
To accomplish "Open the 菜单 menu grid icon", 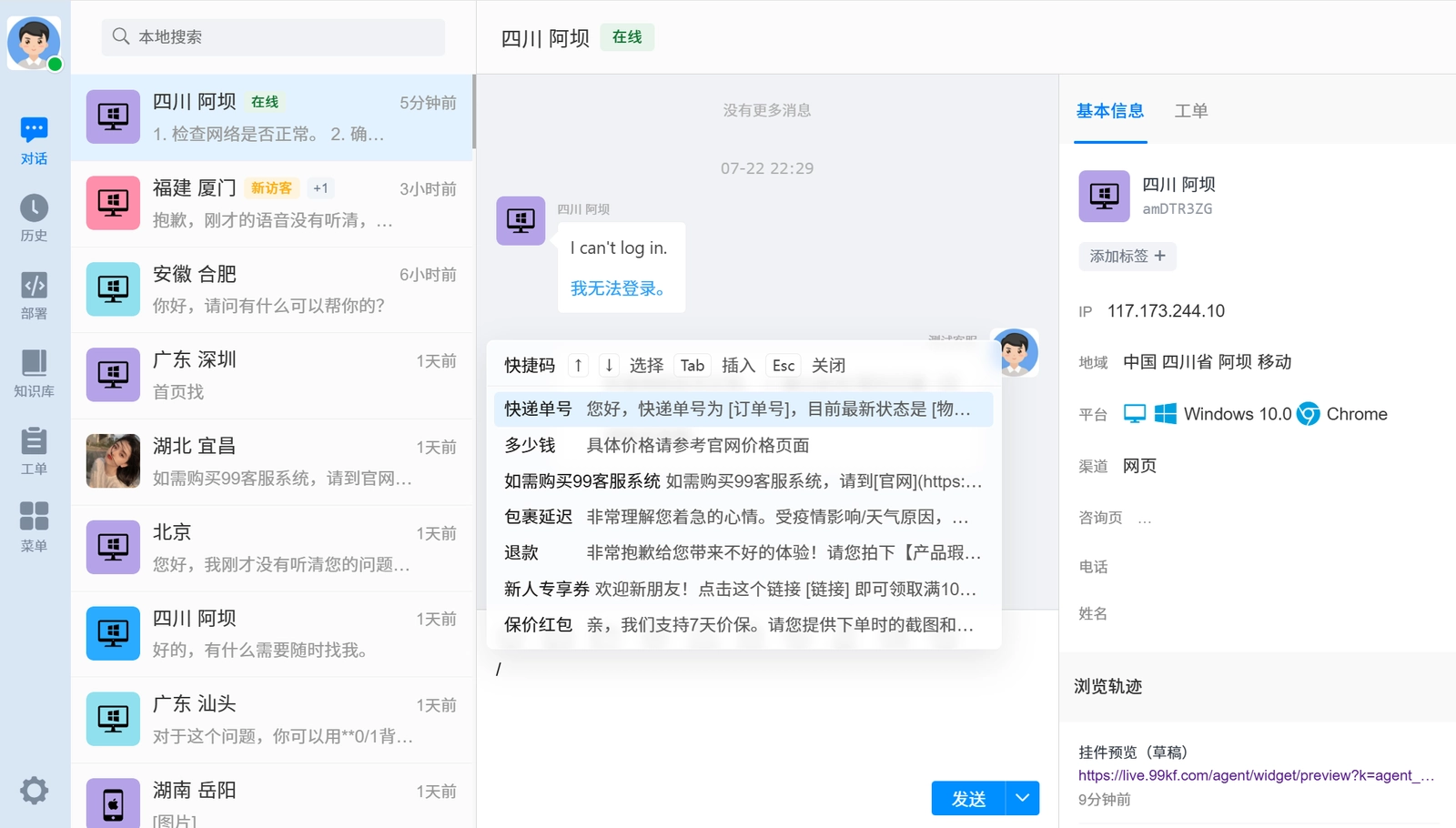I will 34,528.
